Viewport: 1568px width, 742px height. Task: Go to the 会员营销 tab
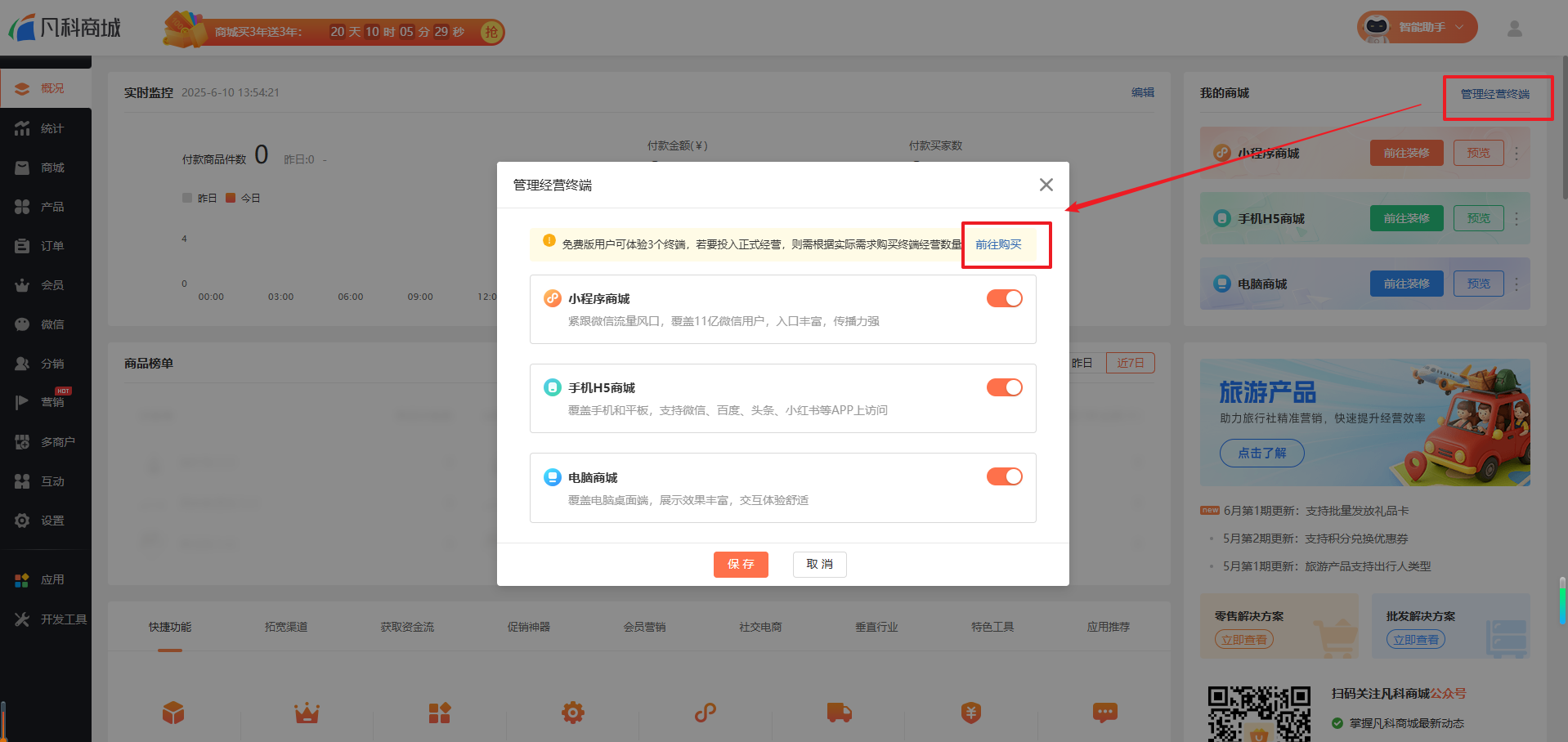click(x=644, y=627)
